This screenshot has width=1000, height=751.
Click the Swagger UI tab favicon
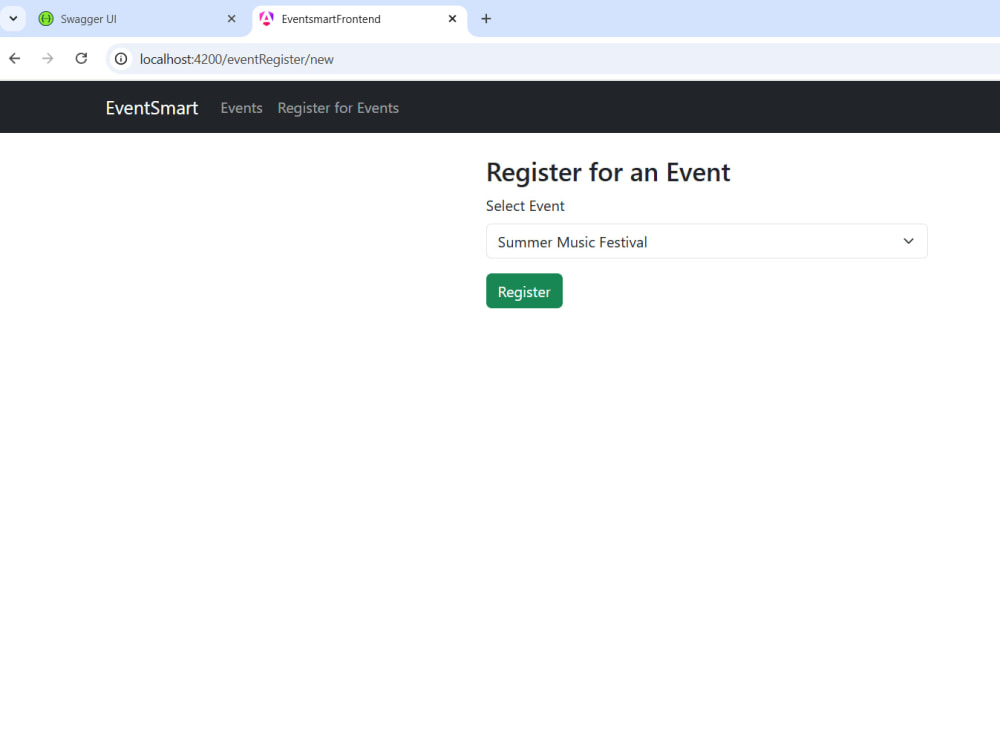[46, 19]
